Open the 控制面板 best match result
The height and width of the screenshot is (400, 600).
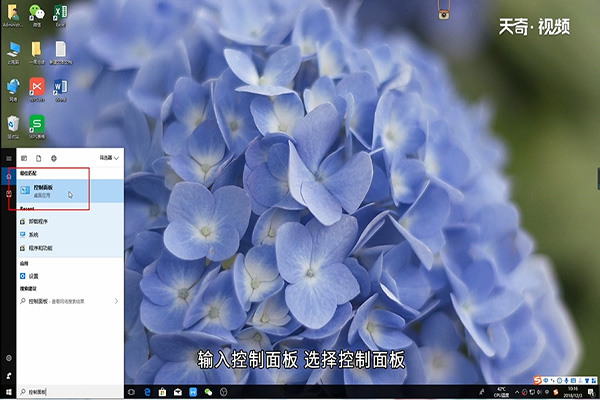[70, 191]
